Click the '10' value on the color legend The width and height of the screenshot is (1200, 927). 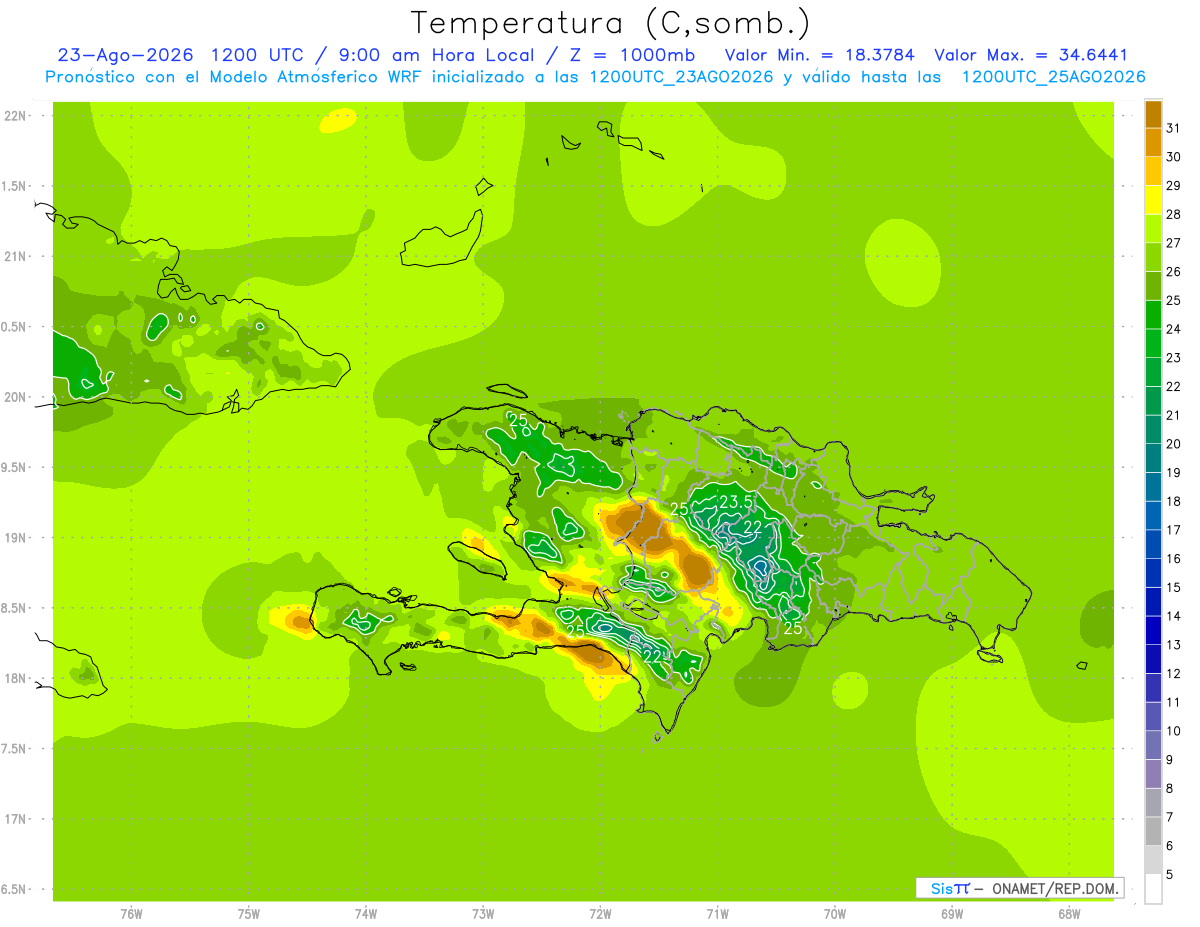1174,731
